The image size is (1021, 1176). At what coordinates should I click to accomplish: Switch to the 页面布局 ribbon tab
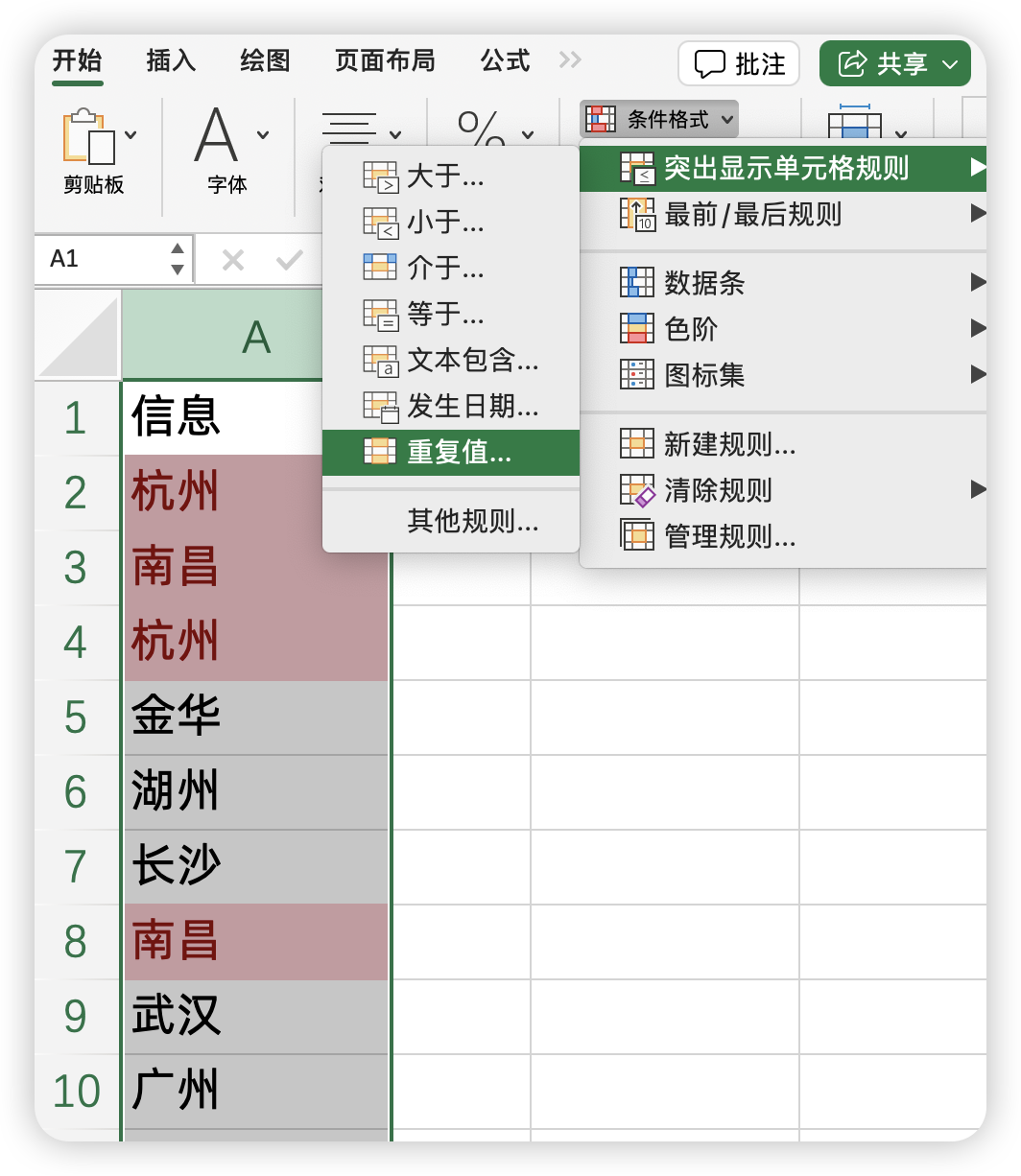click(385, 60)
